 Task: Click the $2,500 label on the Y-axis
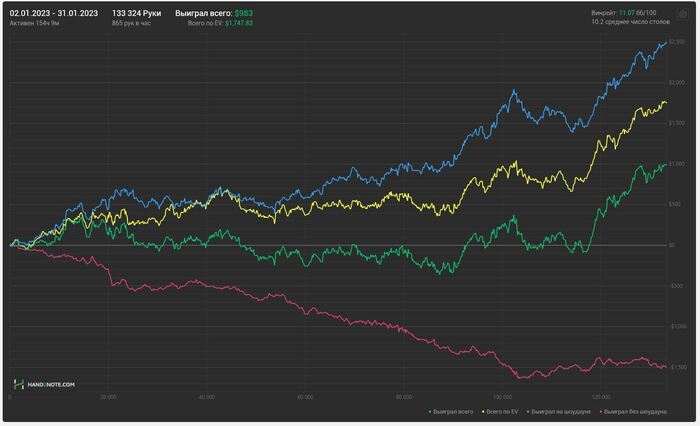tap(677, 41)
